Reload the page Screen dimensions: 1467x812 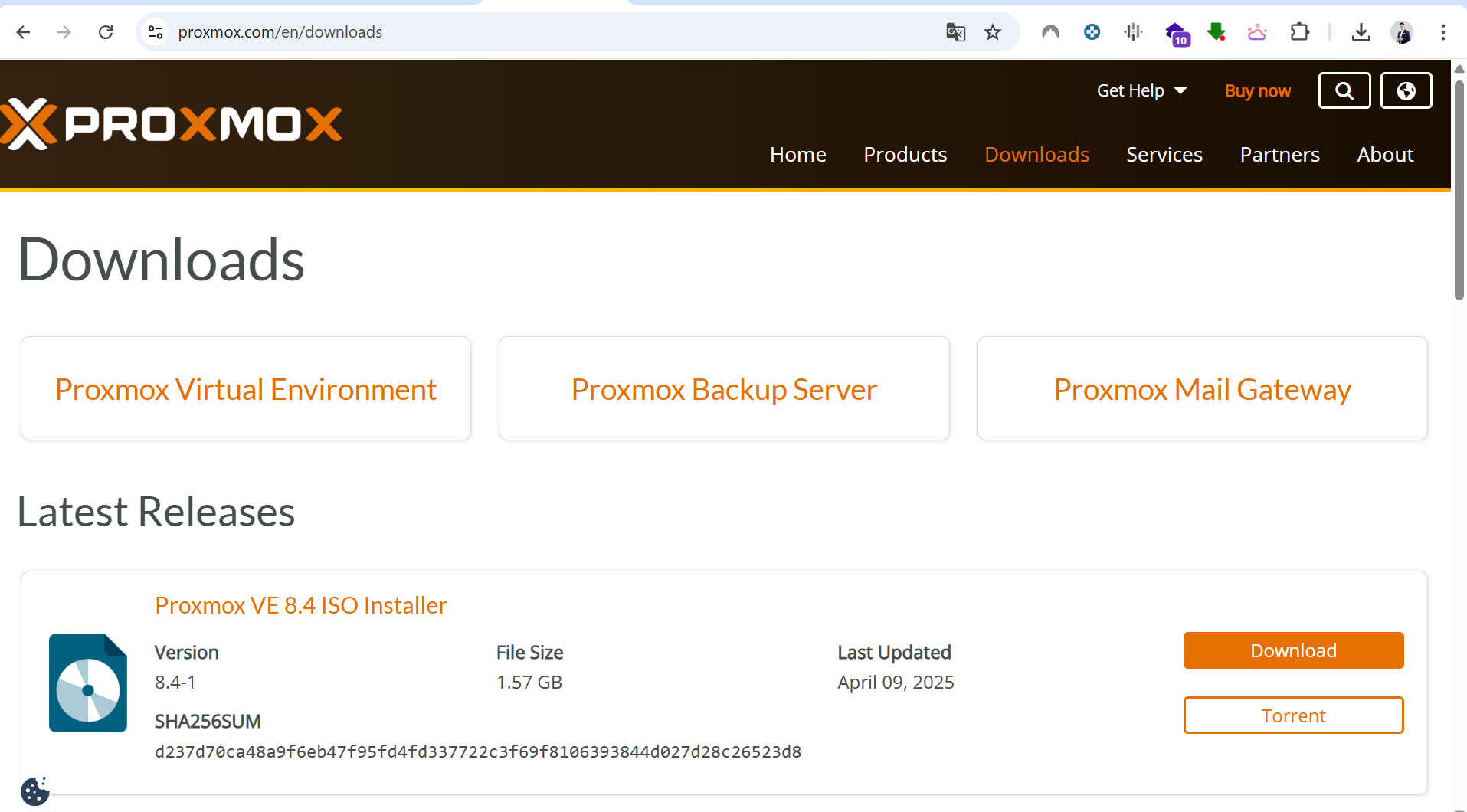click(106, 32)
